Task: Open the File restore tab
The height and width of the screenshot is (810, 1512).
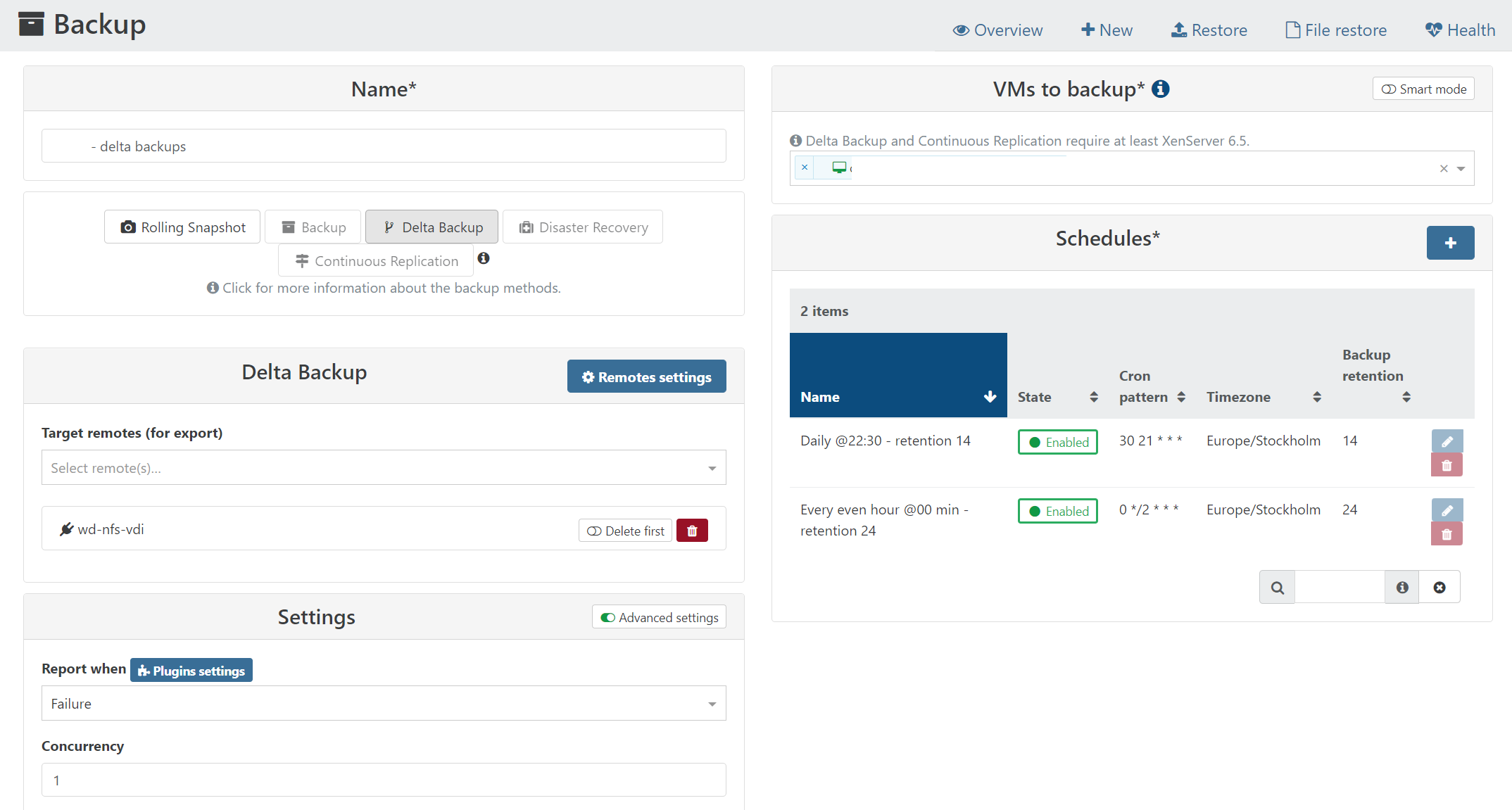Action: (x=1336, y=30)
